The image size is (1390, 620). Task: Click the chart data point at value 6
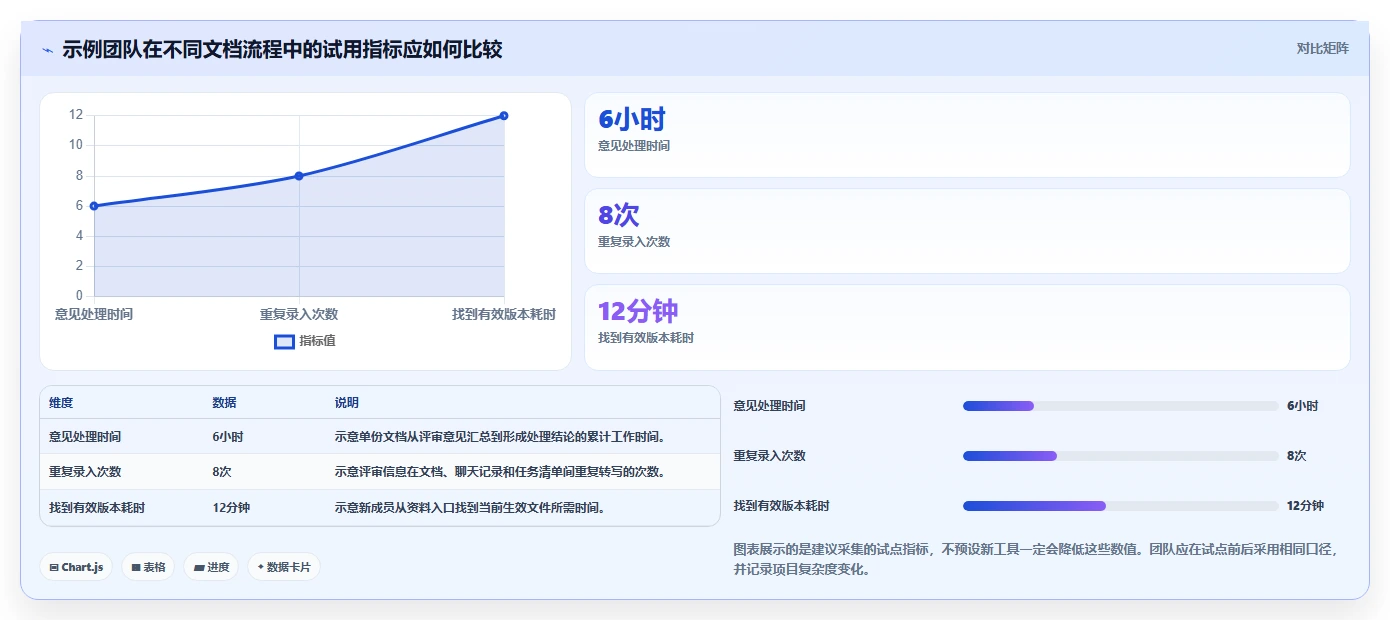click(x=94, y=206)
